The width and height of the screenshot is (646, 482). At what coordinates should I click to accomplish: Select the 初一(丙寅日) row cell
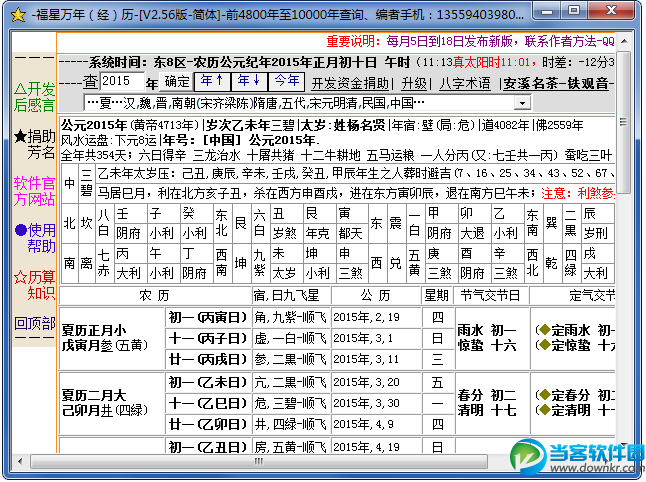pos(208,317)
